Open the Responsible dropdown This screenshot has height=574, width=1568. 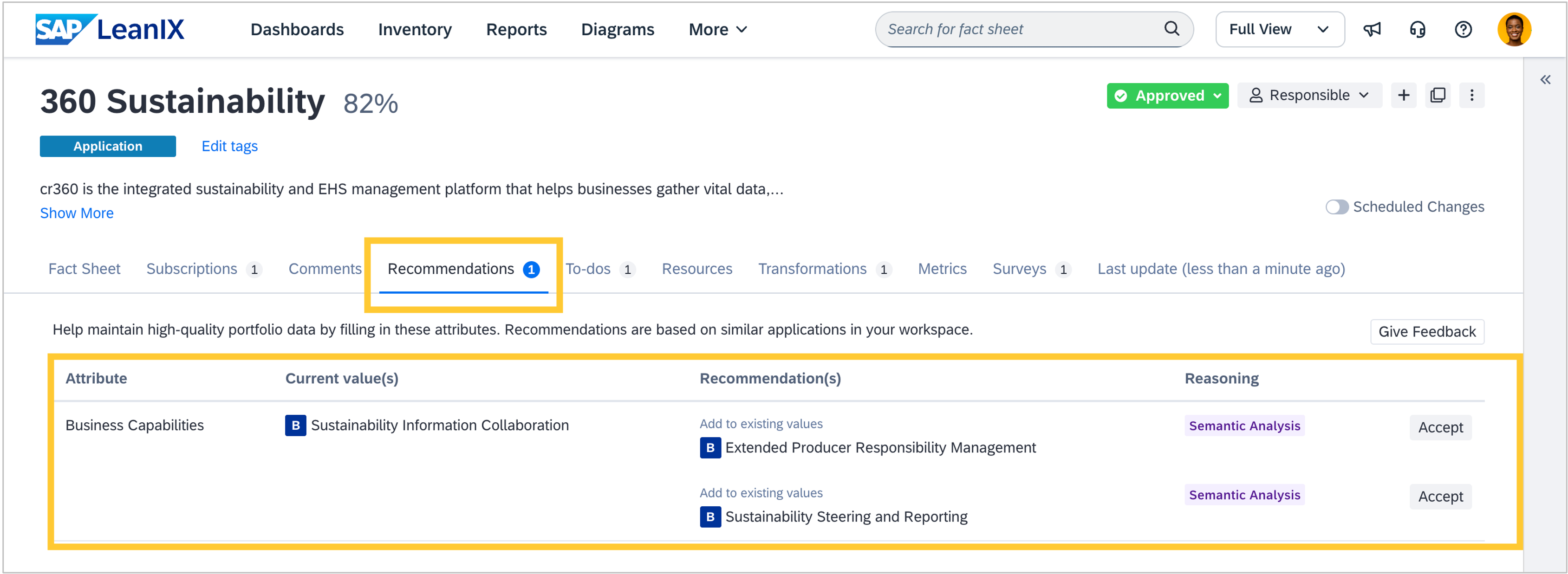(x=1309, y=96)
